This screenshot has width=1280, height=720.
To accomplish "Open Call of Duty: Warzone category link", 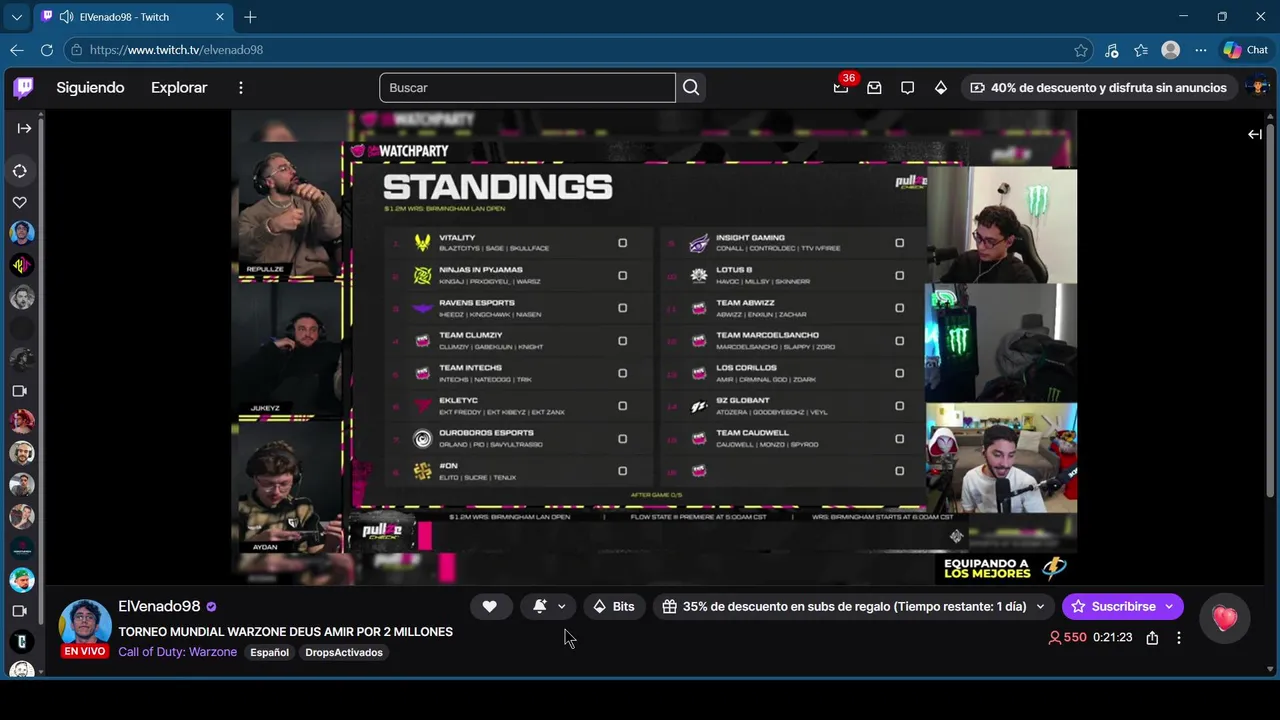I will point(178,652).
